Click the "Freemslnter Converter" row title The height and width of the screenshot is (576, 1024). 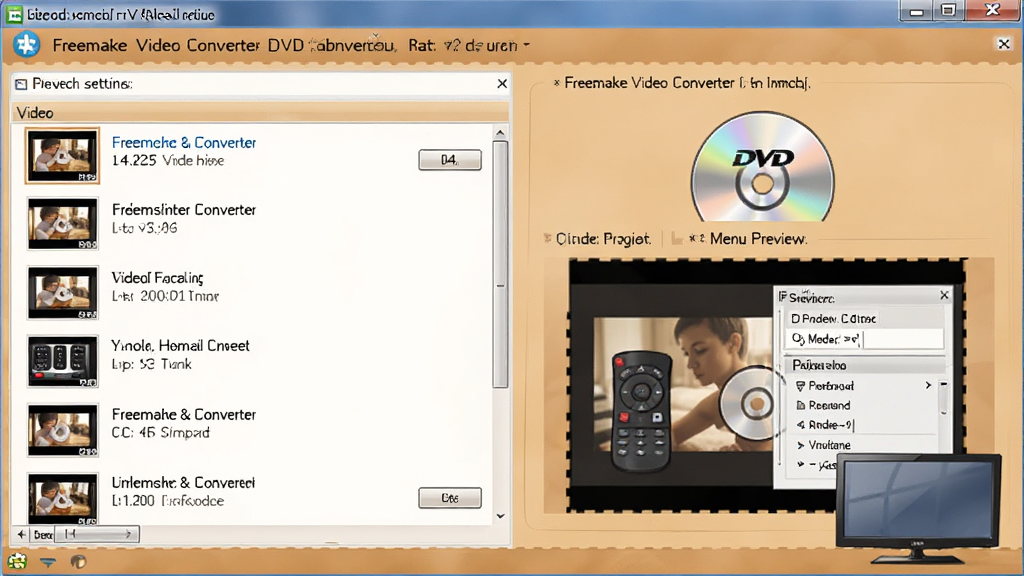point(184,210)
